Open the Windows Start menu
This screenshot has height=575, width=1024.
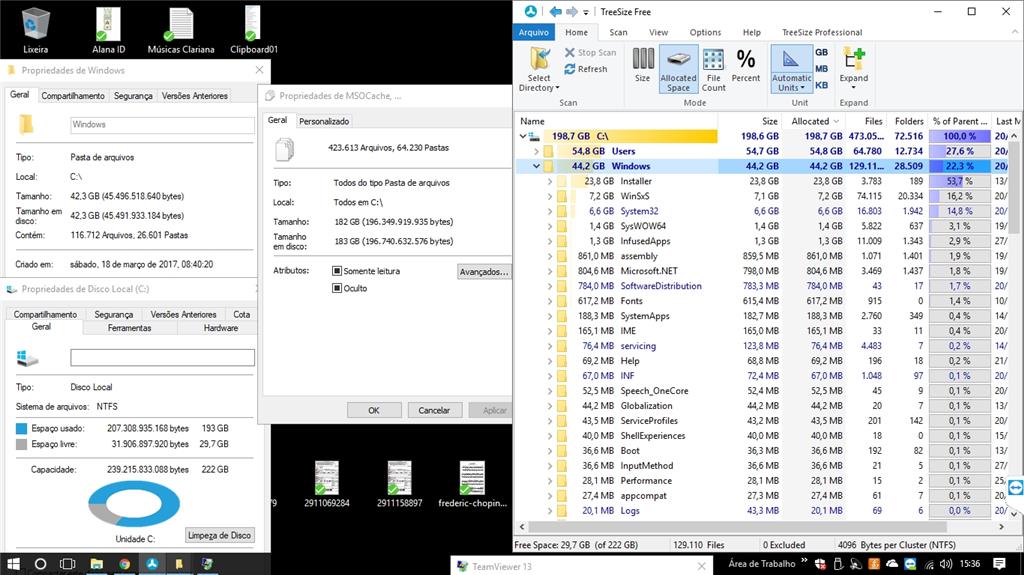[13, 564]
